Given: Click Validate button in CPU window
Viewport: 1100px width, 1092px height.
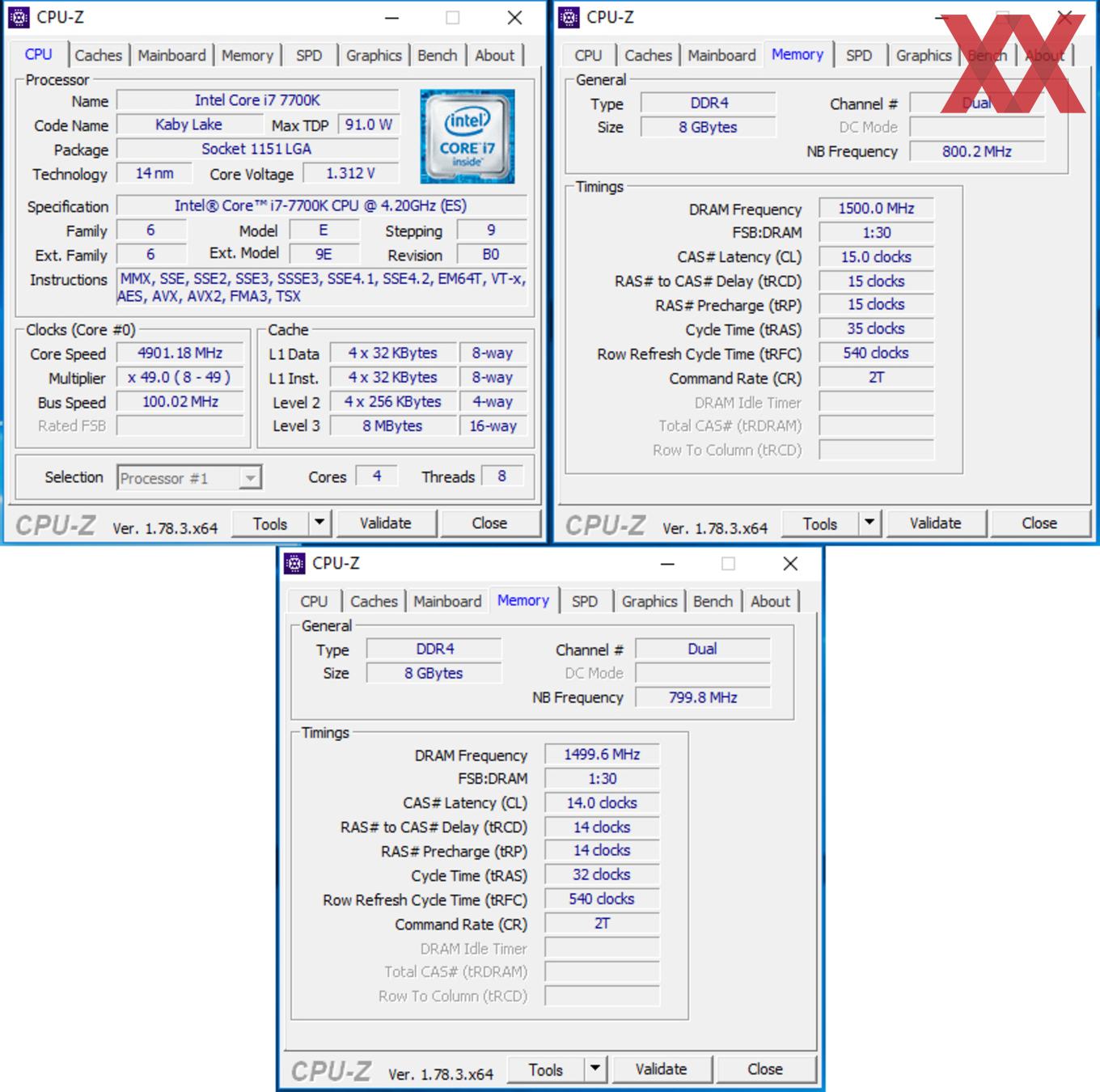Looking at the screenshot, I should [x=386, y=523].
